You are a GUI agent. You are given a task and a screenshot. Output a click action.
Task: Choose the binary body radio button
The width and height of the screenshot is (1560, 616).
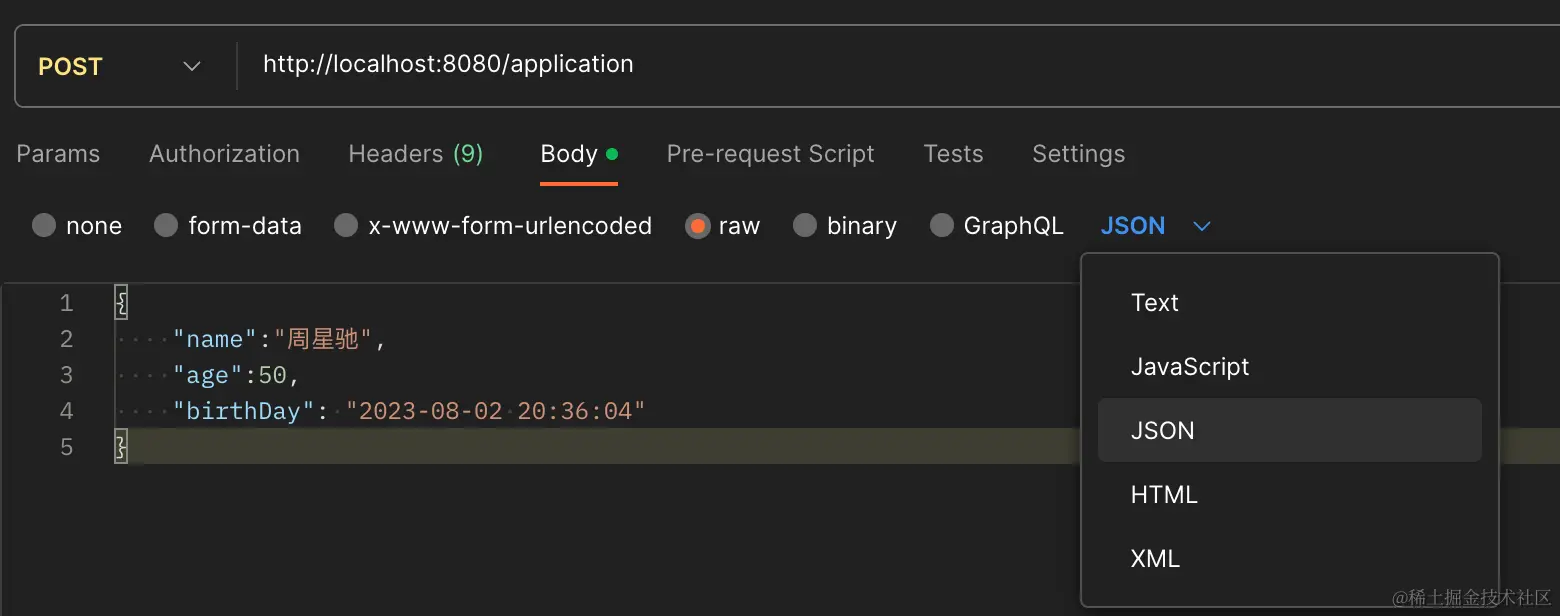tap(805, 226)
